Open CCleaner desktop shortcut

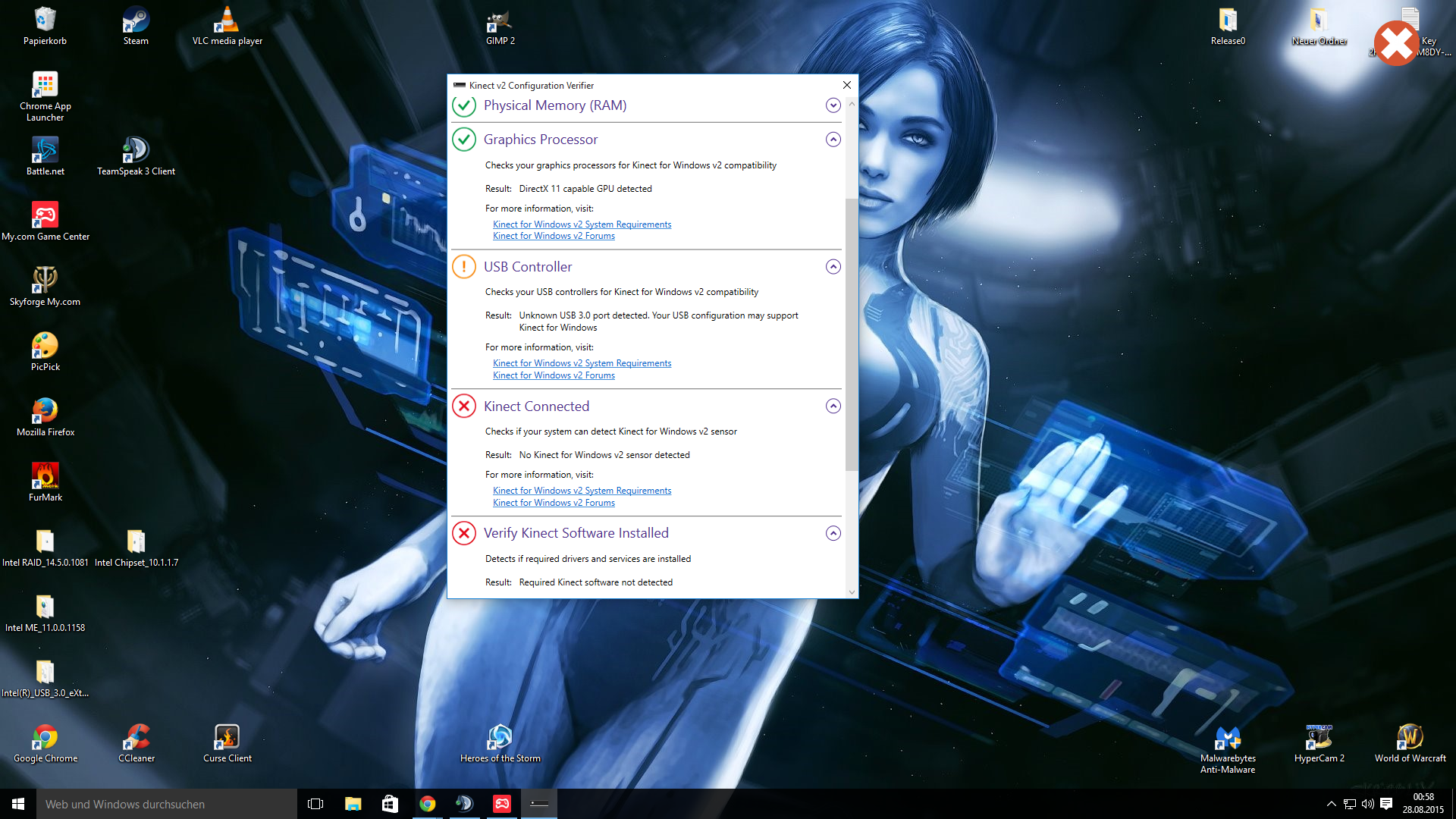(x=136, y=743)
